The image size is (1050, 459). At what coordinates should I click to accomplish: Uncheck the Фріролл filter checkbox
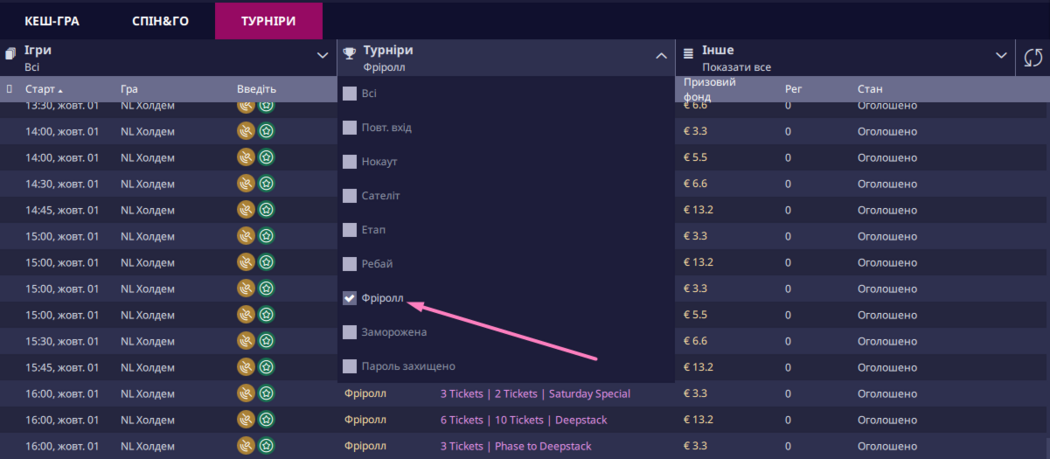click(x=350, y=298)
